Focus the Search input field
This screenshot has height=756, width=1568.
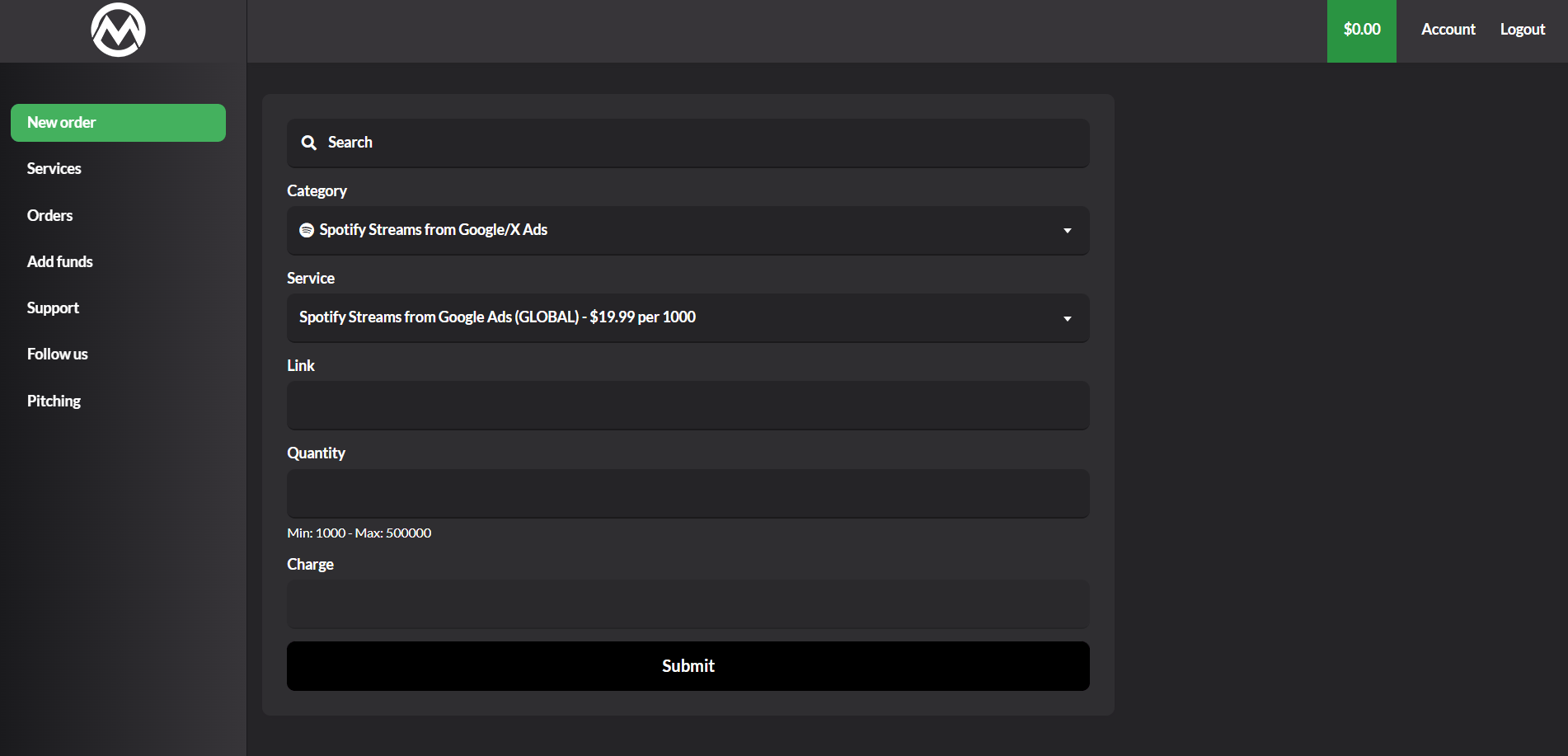point(701,143)
